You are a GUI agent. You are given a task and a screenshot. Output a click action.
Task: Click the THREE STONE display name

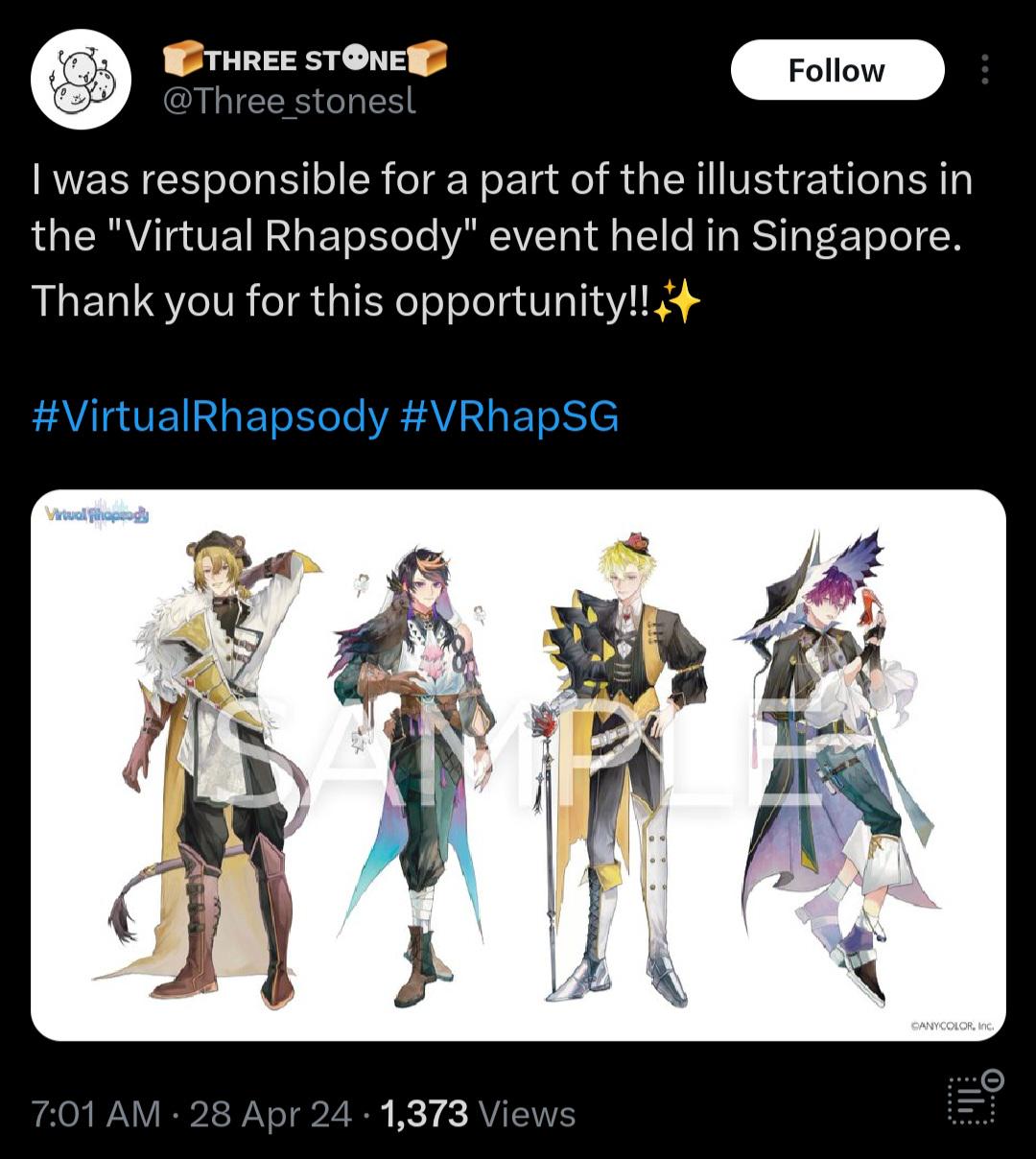coord(305,60)
